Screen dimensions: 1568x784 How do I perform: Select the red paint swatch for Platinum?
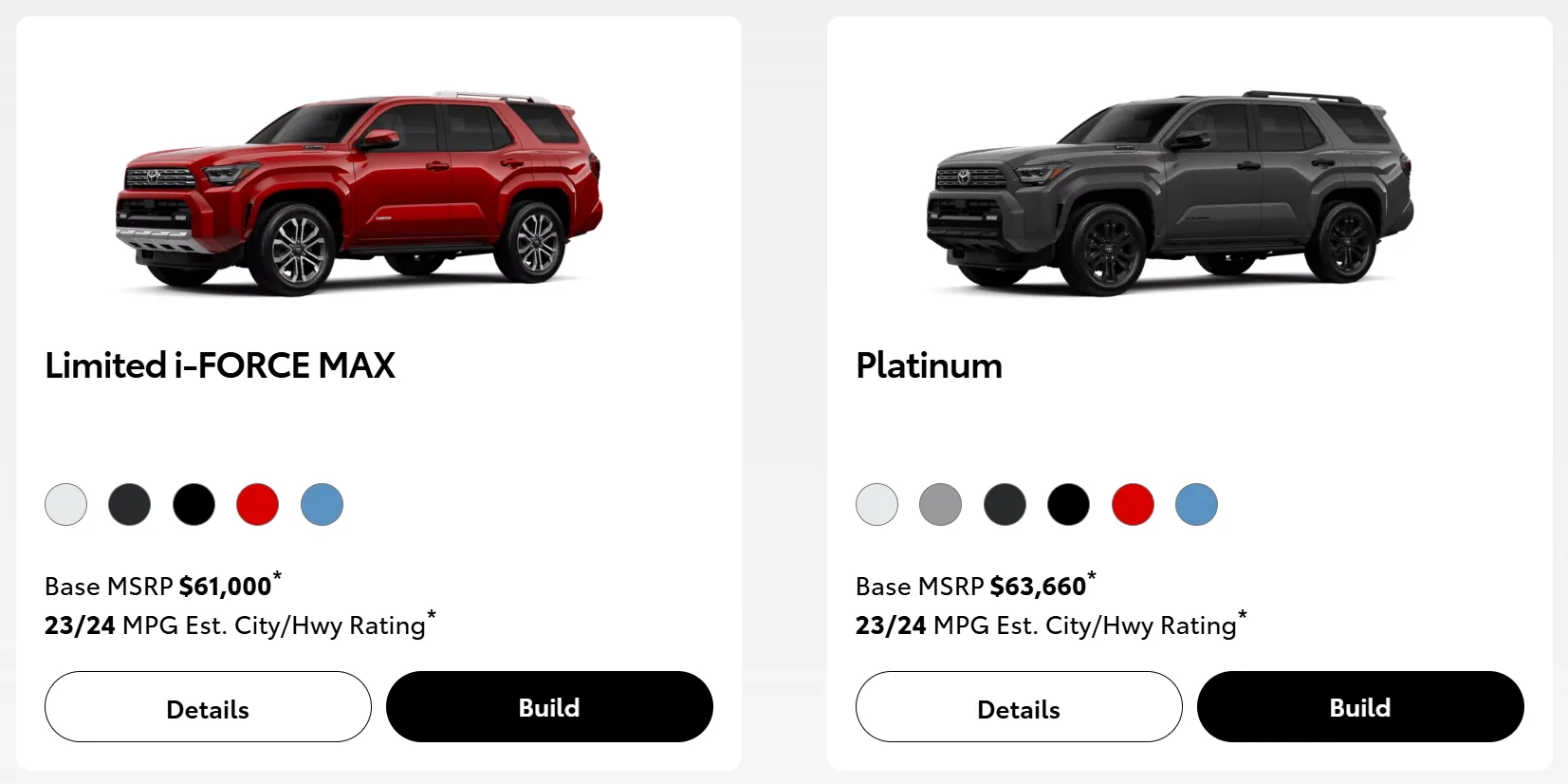[x=1133, y=504]
